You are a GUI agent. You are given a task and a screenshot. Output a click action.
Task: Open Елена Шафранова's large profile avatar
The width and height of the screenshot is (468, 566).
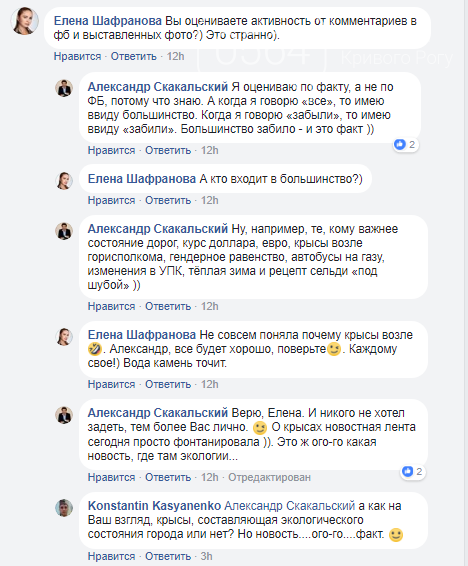click(x=25, y=21)
